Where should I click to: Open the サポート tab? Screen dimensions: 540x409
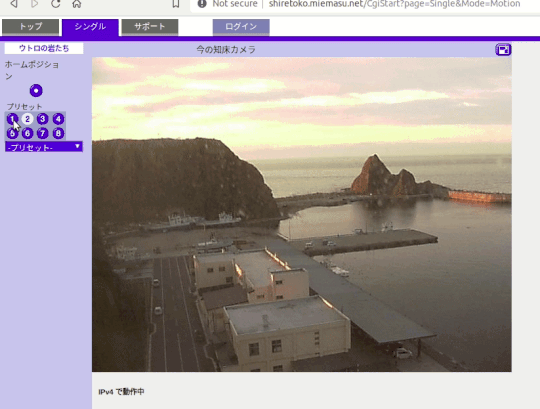coord(150,27)
